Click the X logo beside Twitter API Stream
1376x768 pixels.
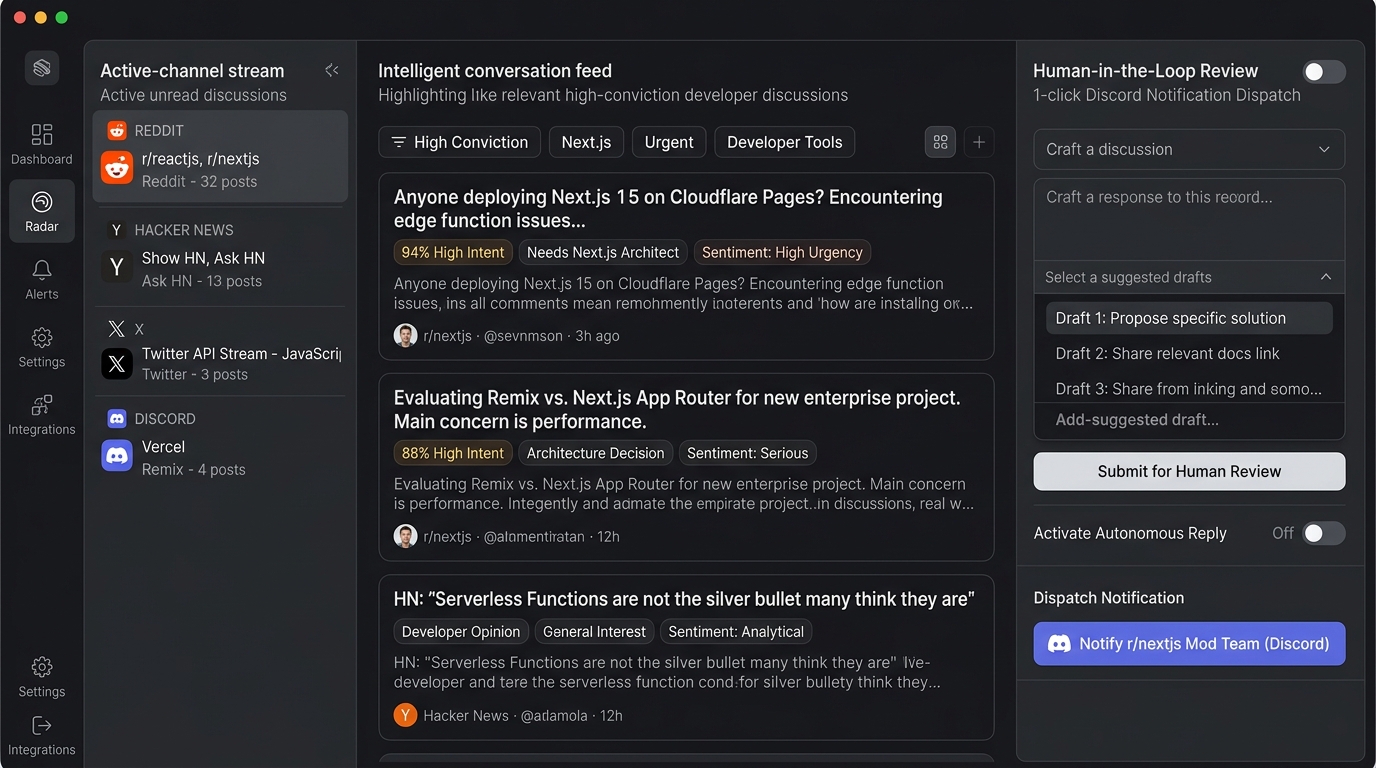117,364
